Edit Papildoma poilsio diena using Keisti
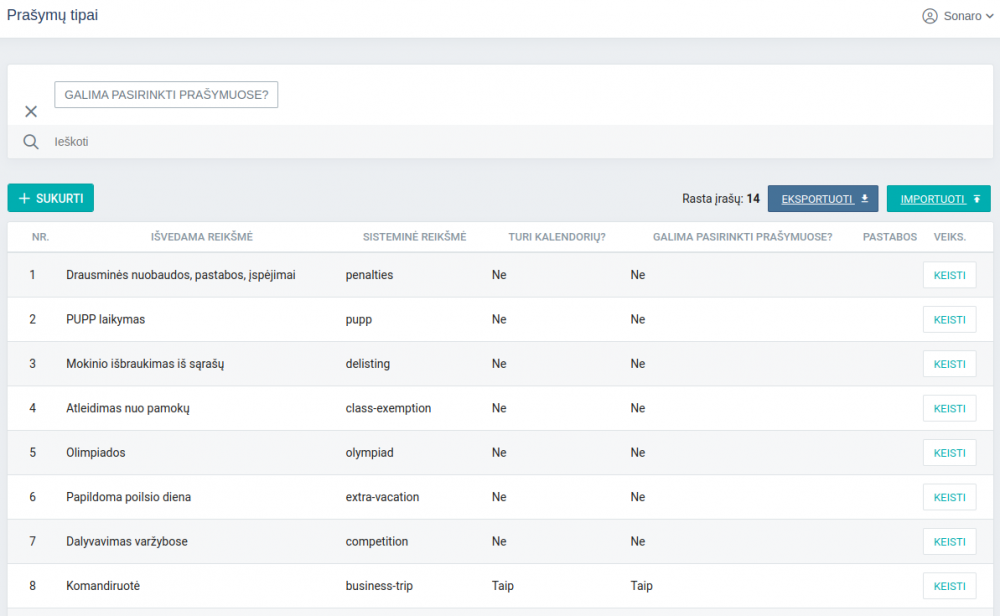Screen dimensions: 1000x616 pos(949,497)
